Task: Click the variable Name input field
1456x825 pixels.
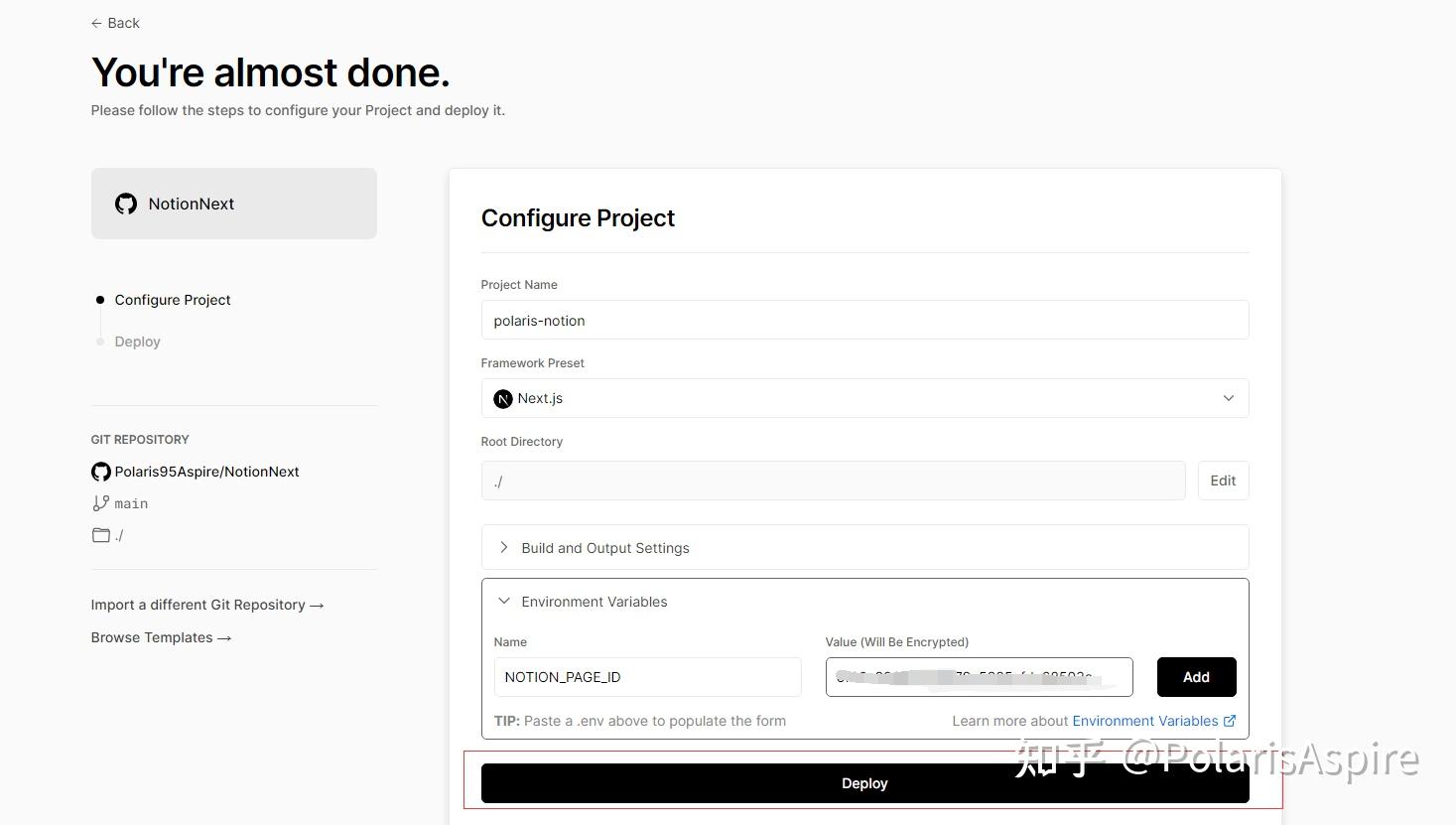Action: (x=647, y=677)
